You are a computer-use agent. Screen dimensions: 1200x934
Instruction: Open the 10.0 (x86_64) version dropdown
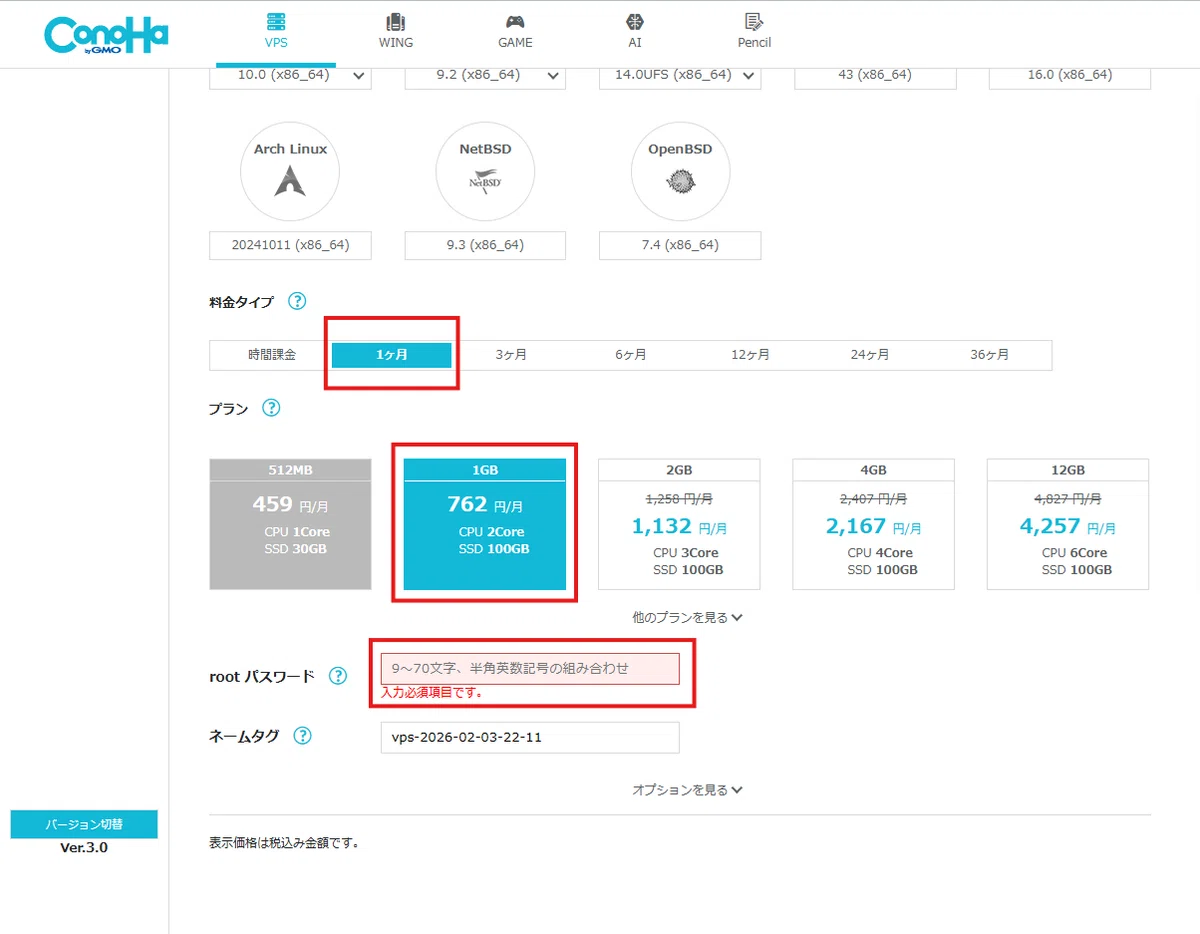(x=290, y=76)
